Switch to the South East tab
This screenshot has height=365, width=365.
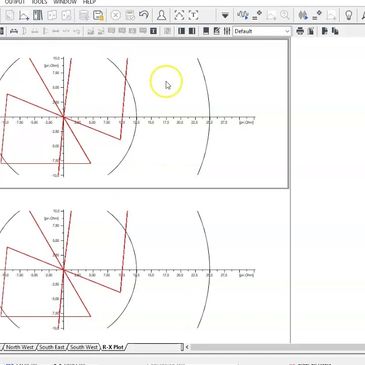pyautogui.click(x=51, y=347)
